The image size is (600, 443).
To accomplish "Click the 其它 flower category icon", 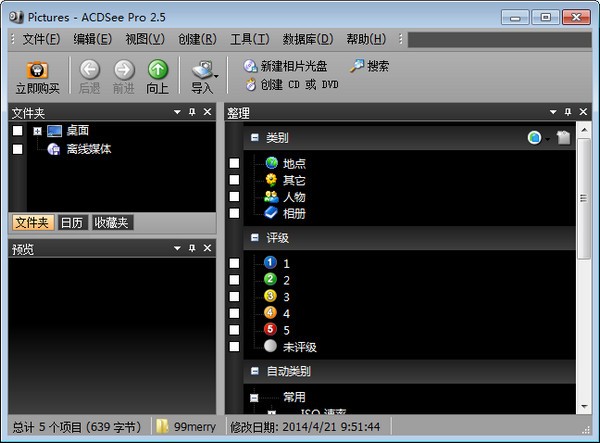I will tap(271, 180).
